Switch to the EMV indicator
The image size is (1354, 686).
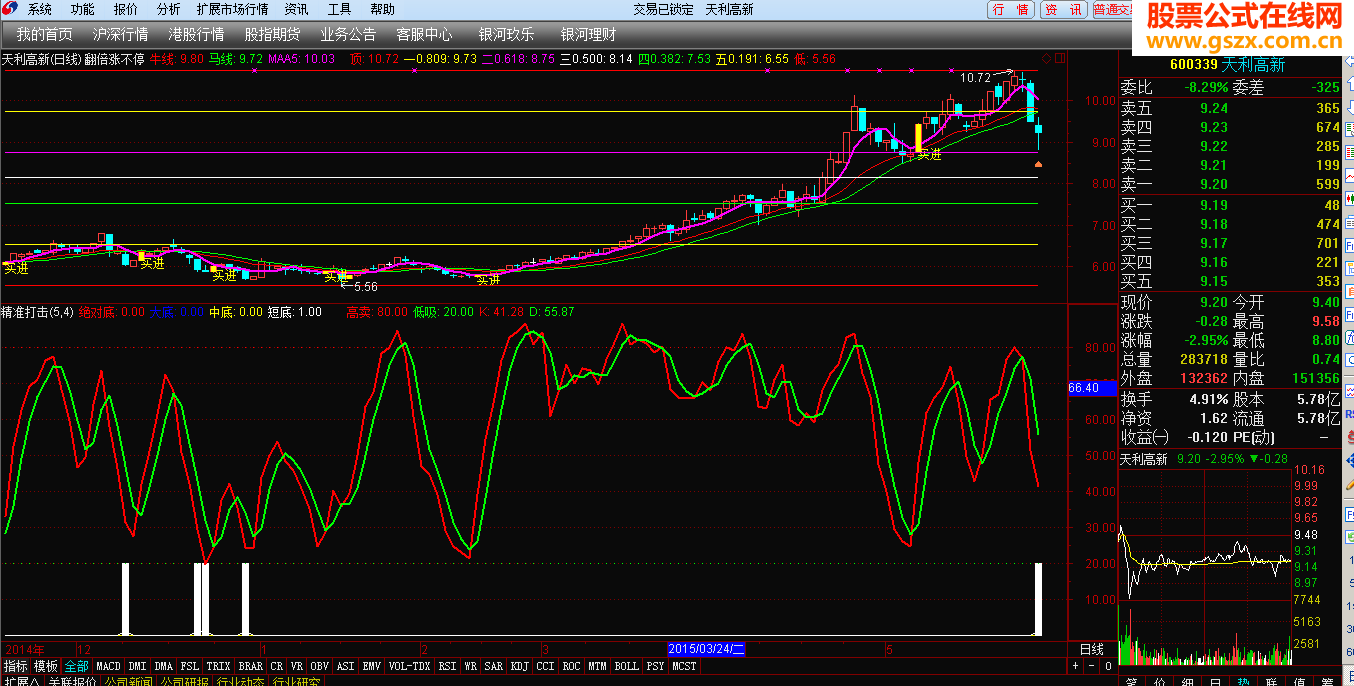tap(372, 666)
